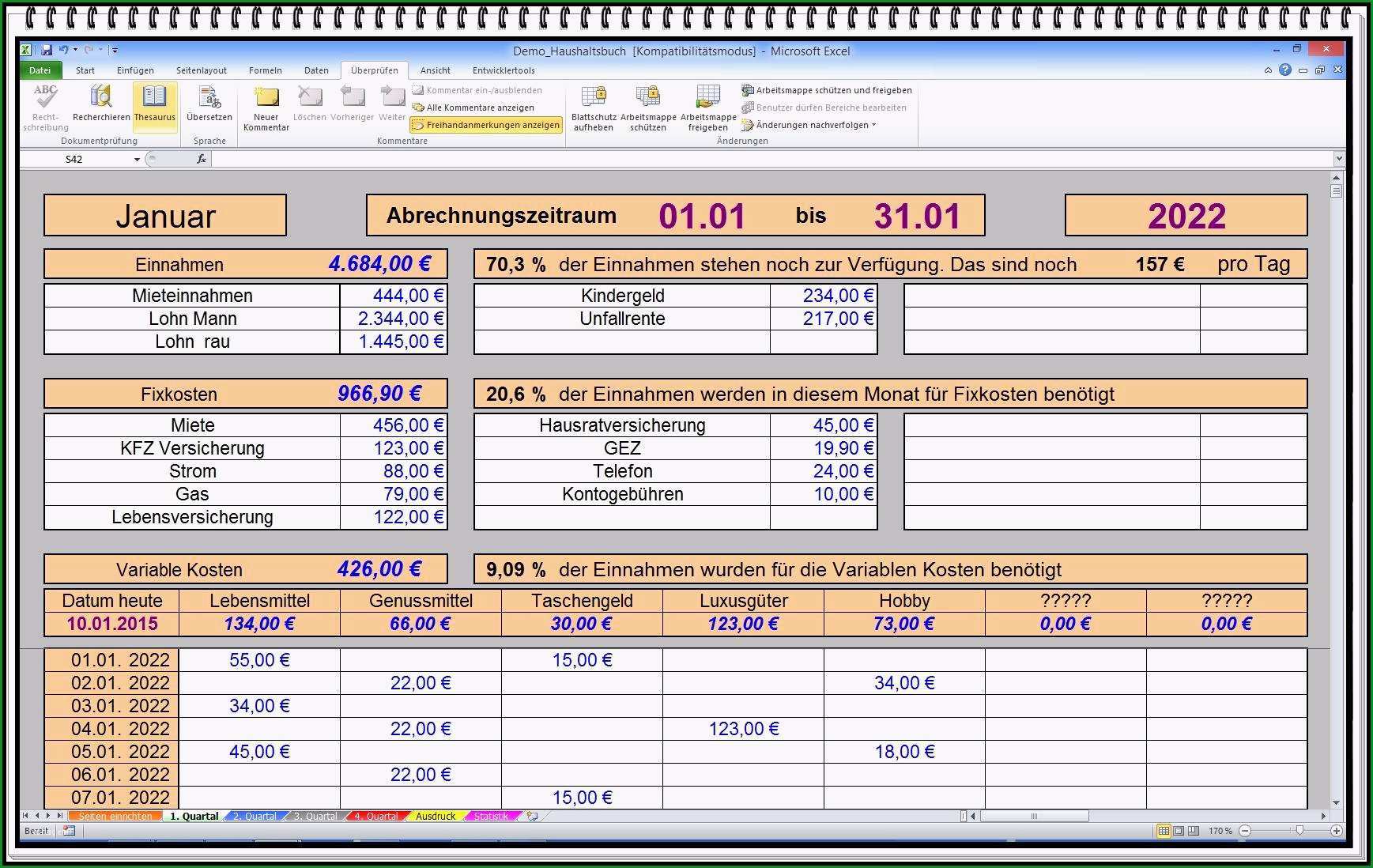Open the Entwicklertools ribbon tab
Viewport: 1373px width, 868px height.
click(x=504, y=70)
